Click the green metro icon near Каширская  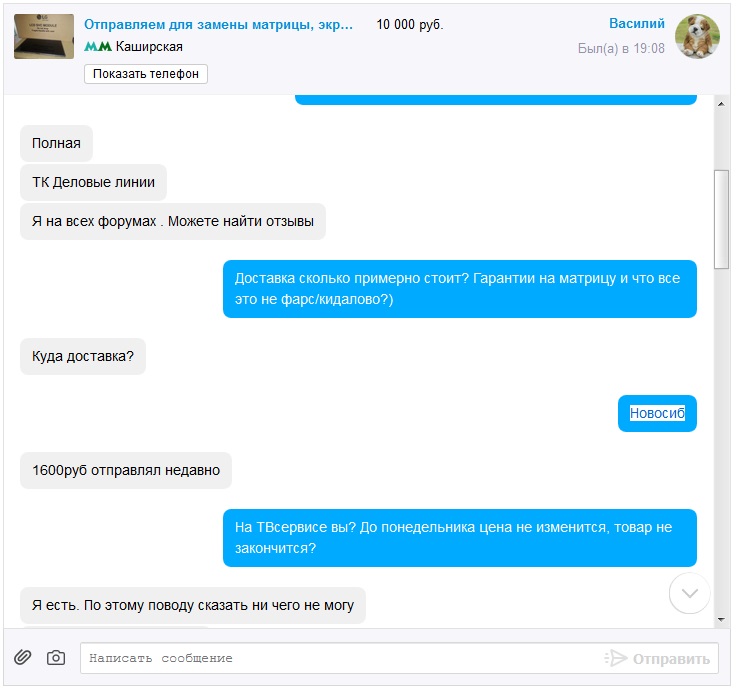point(98,46)
